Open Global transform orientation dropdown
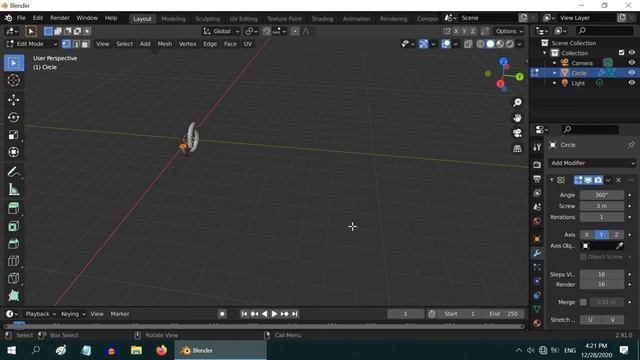This screenshot has width=640, height=360. tap(221, 31)
